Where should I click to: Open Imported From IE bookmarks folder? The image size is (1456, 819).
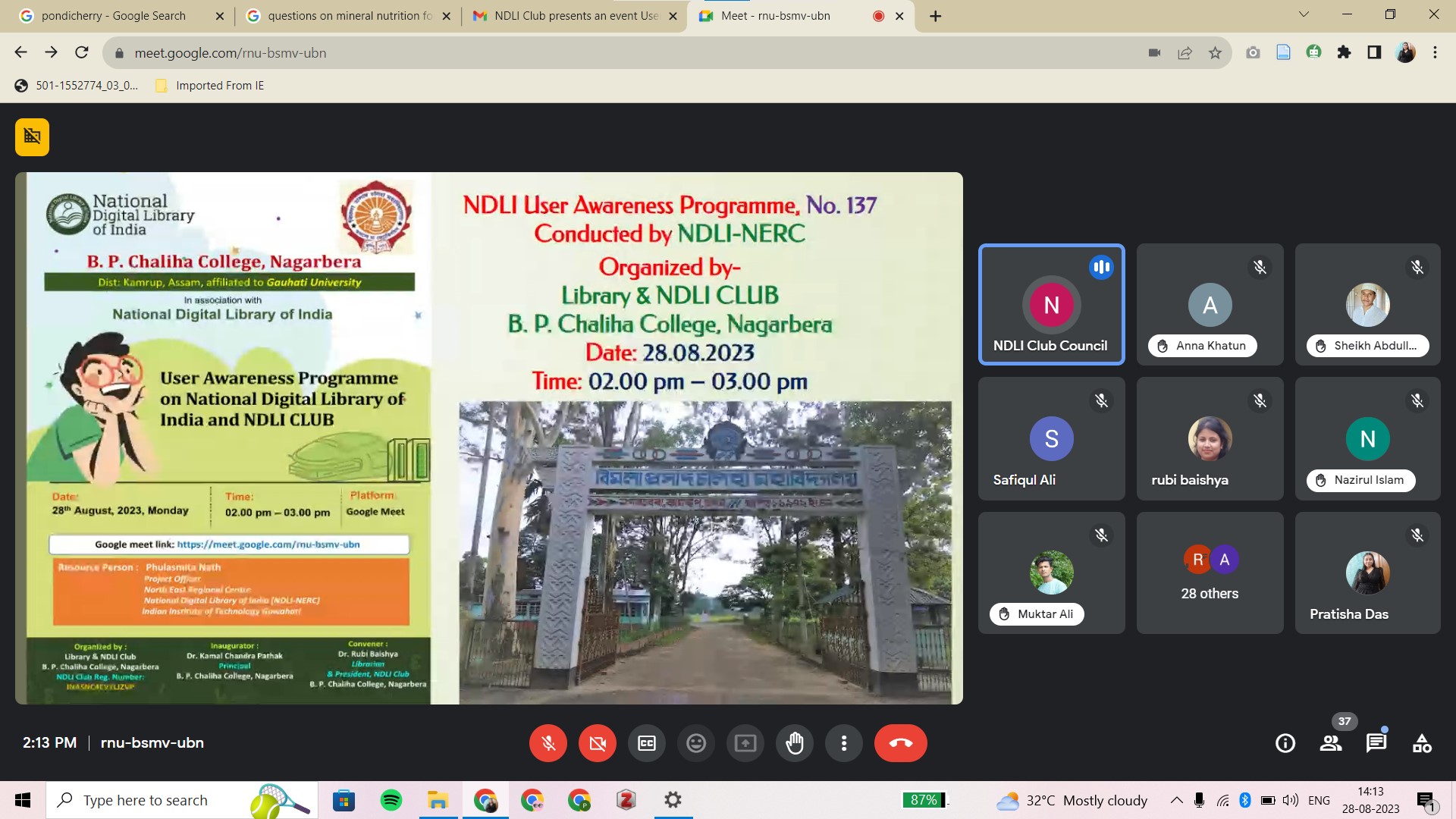[210, 86]
